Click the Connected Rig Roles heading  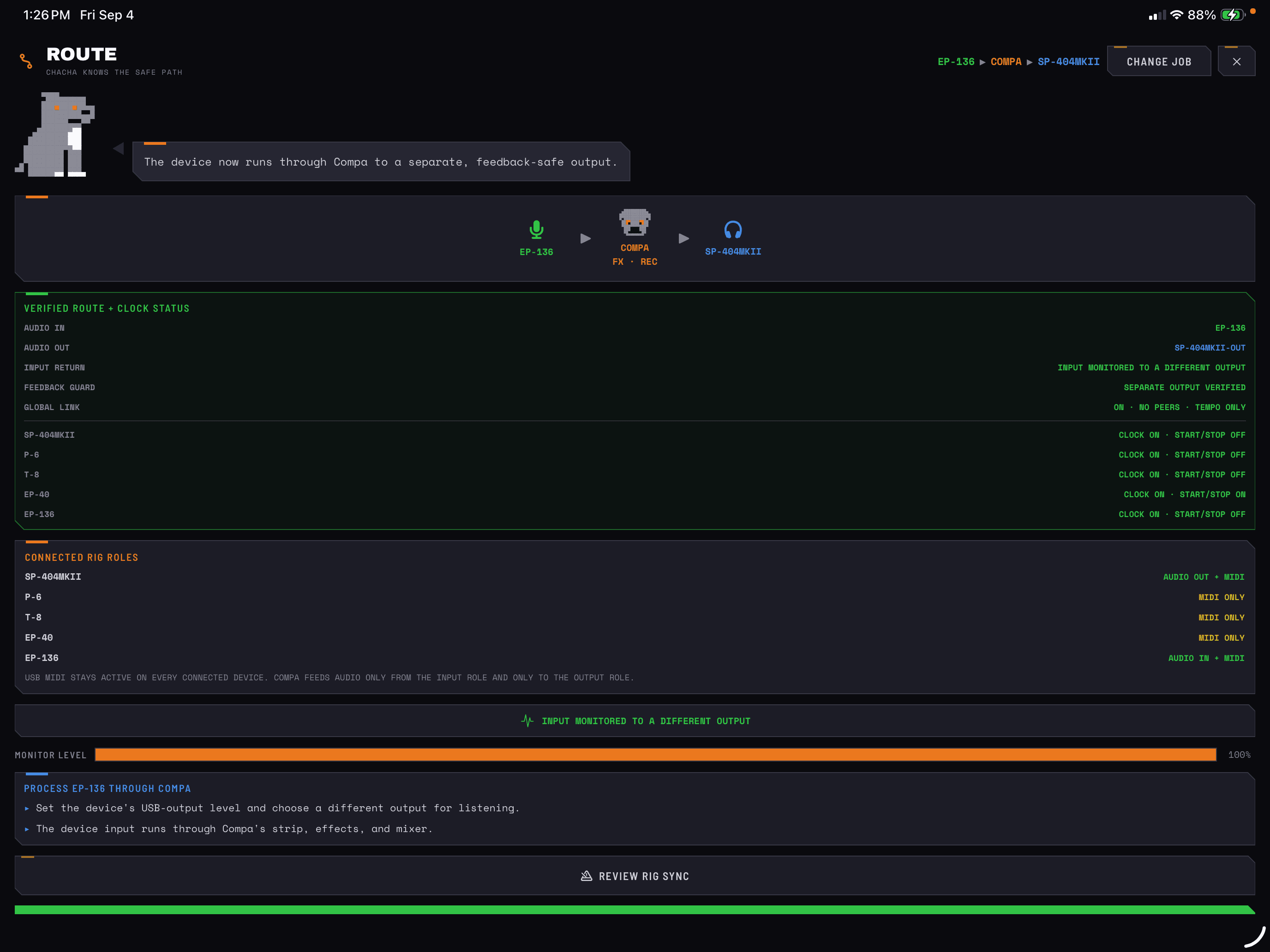(82, 558)
